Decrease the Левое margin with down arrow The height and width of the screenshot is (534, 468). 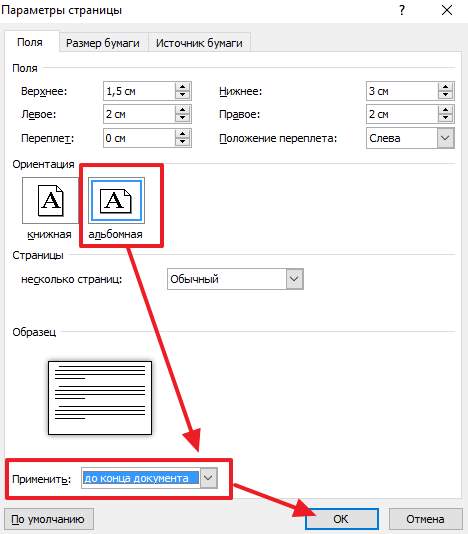pos(183,118)
